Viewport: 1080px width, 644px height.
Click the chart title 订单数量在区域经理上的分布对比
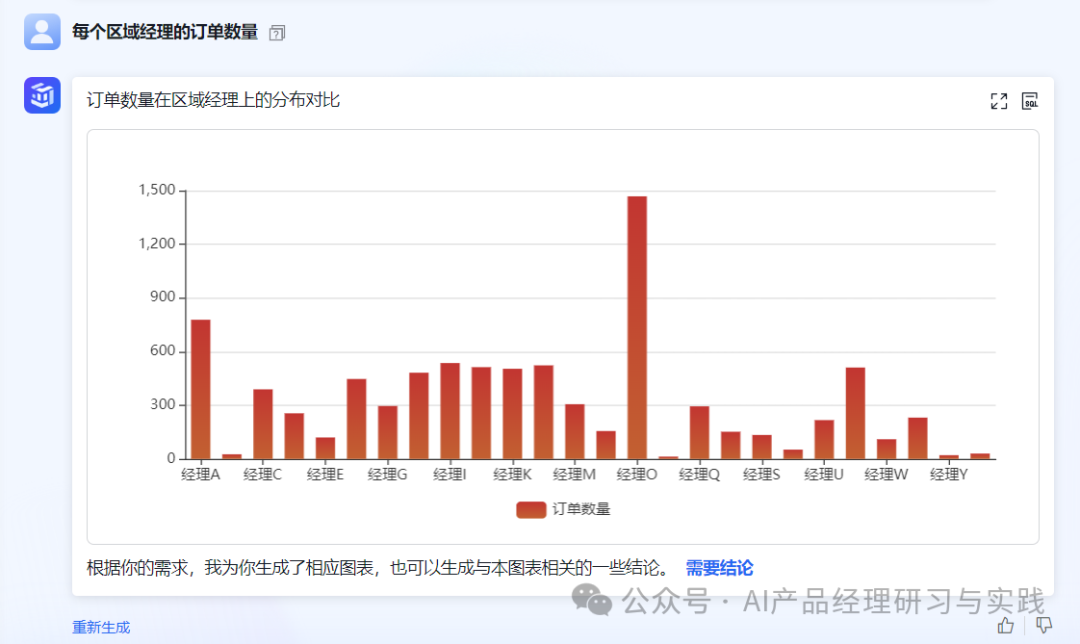point(213,101)
